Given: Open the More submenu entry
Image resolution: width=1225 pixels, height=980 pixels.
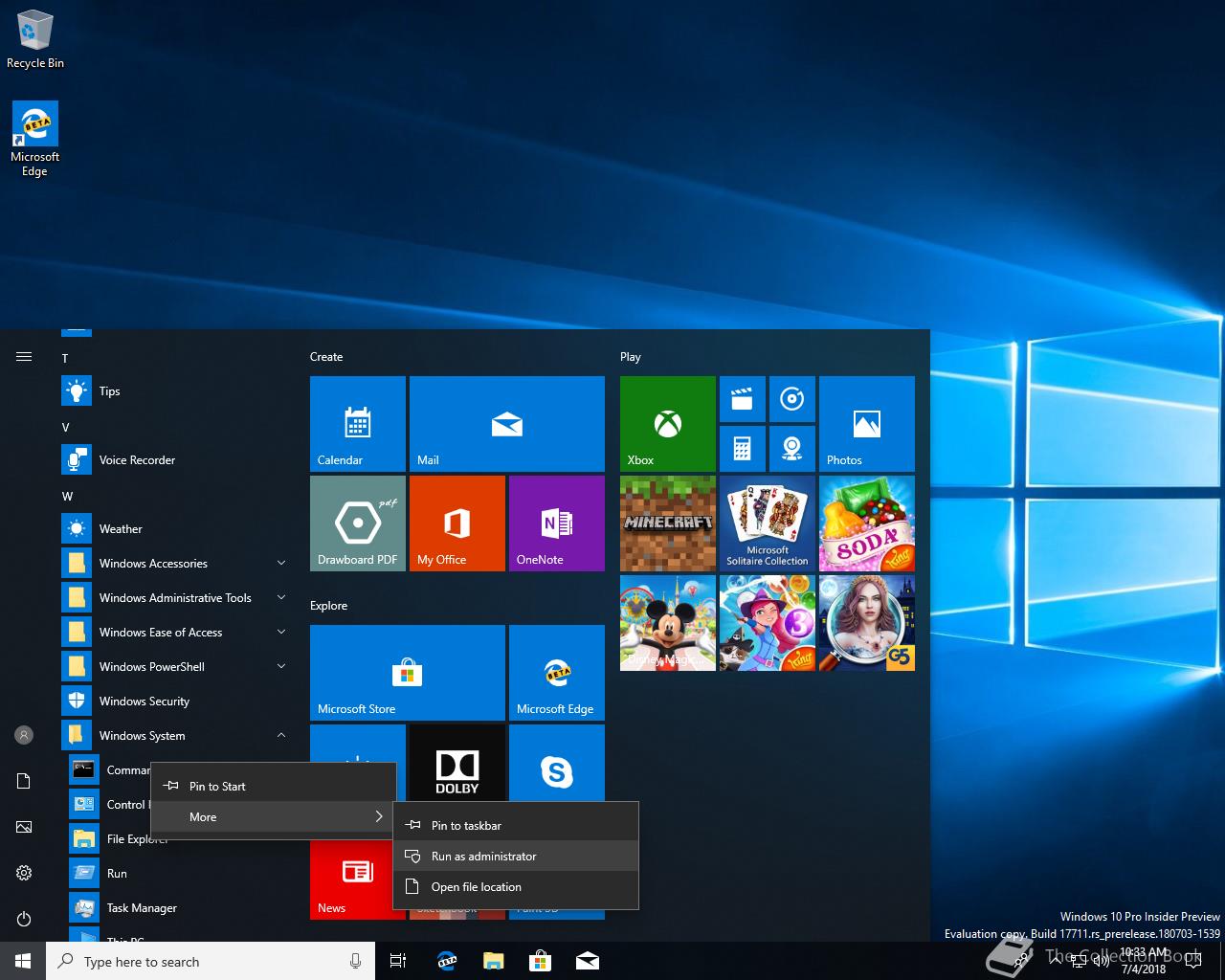Looking at the screenshot, I should [273, 817].
